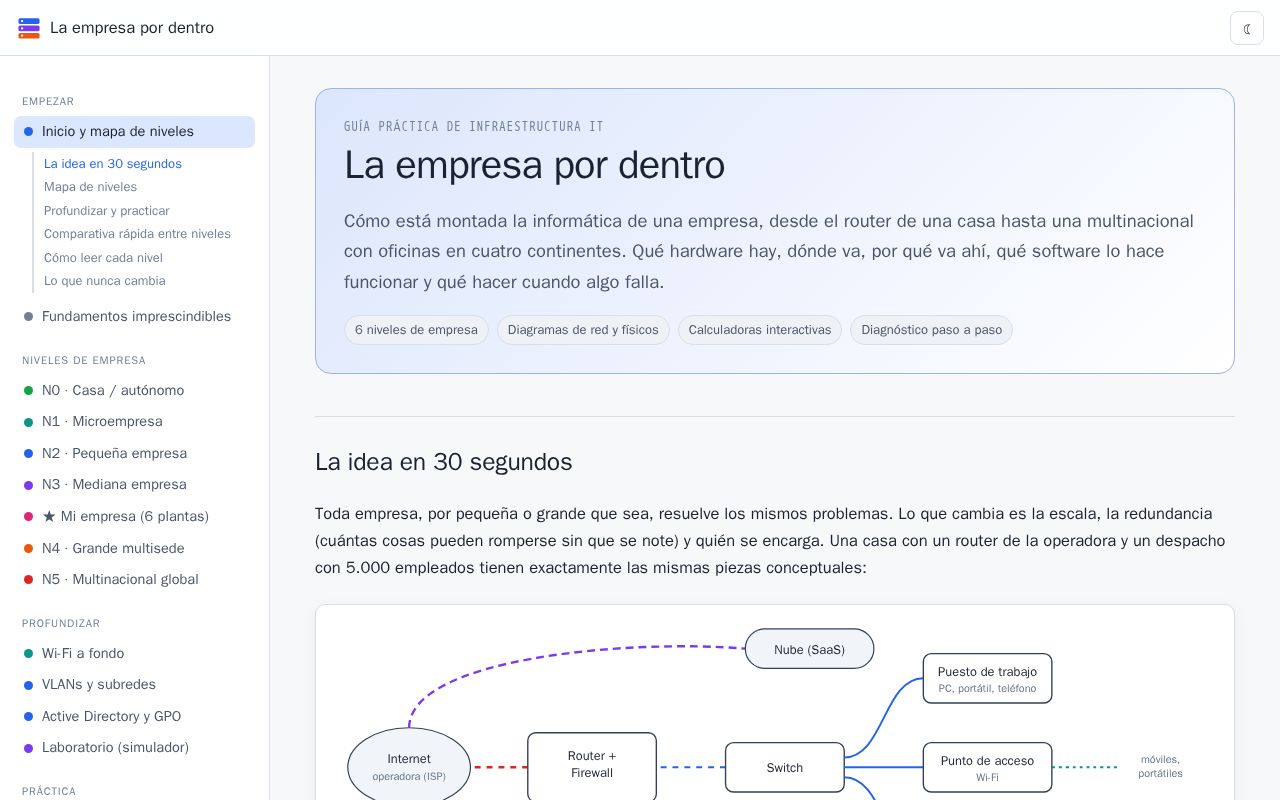The image size is (1280, 800).
Task: Click the 'Diagramas de red y físicos' chip
Action: 583,330
